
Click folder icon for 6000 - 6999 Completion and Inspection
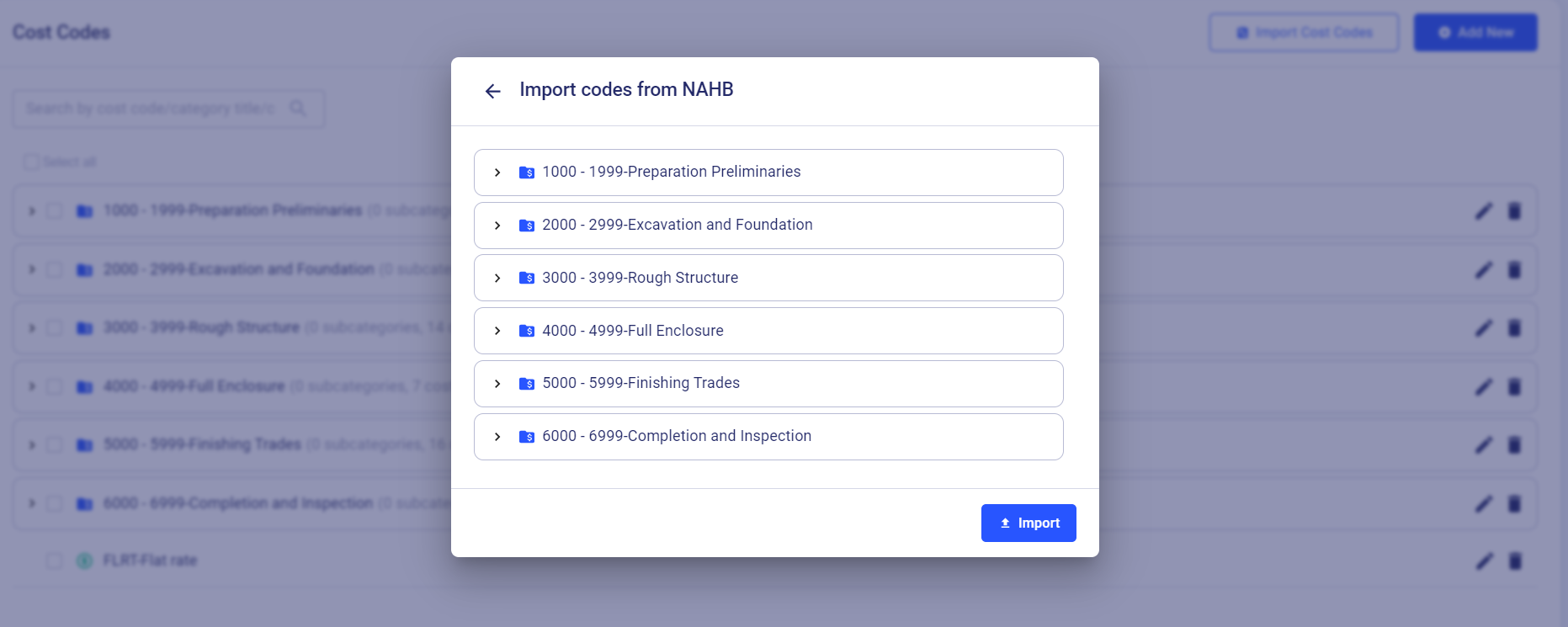(x=527, y=437)
